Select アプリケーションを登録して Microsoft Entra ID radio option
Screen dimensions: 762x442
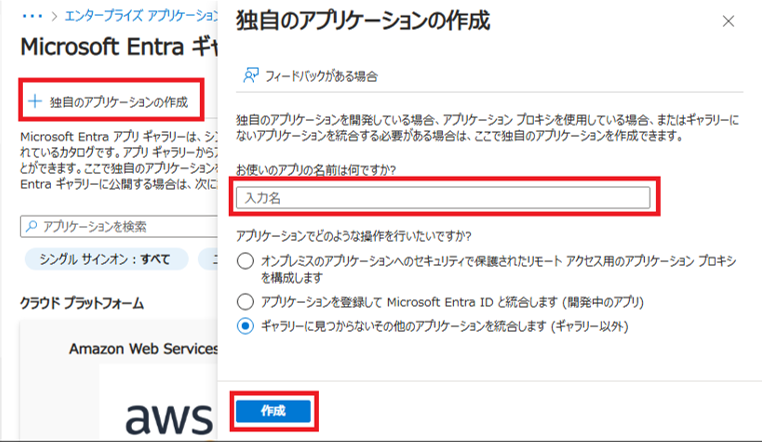pyautogui.click(x=245, y=302)
